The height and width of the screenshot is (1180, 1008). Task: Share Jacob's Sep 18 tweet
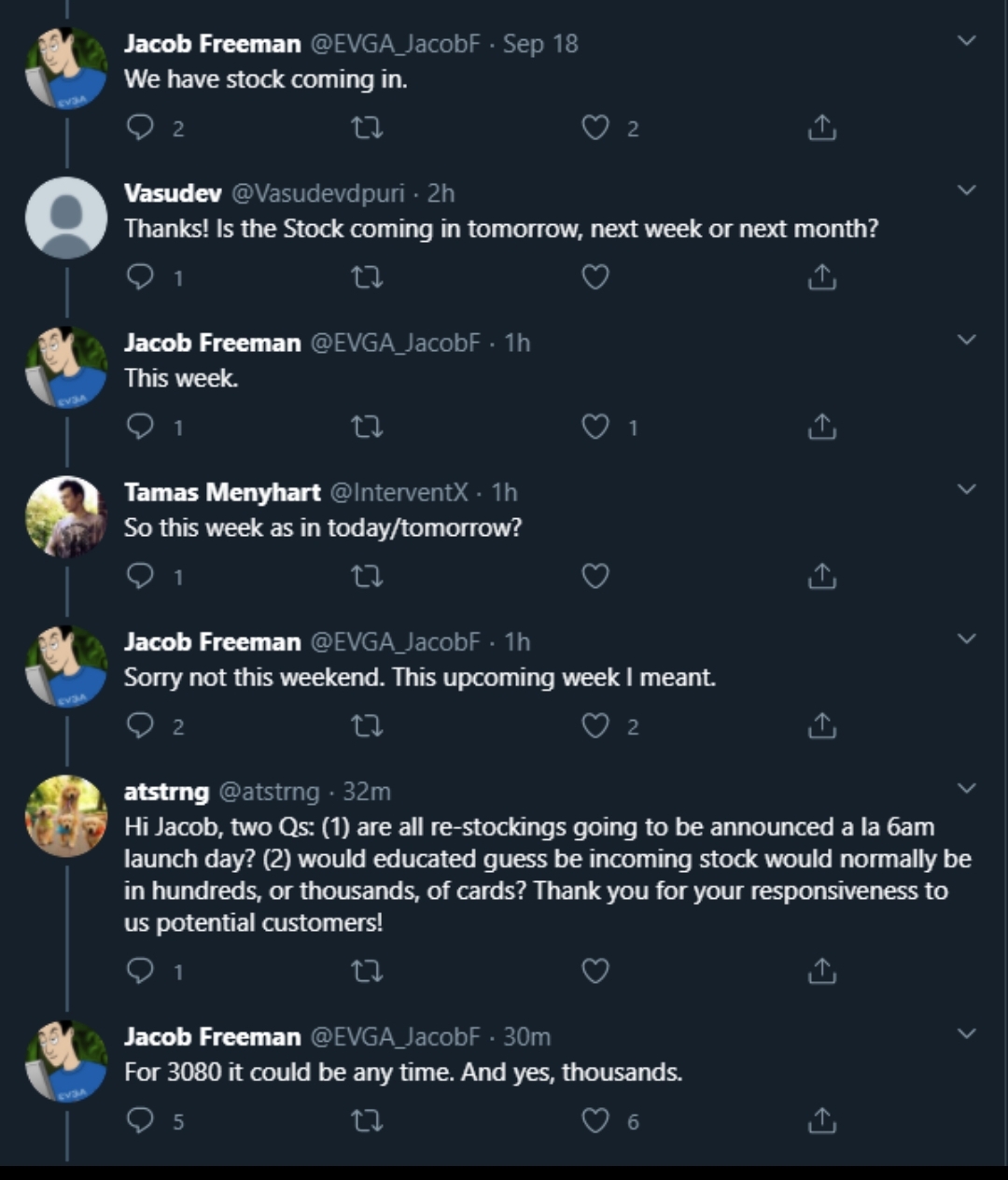(821, 127)
